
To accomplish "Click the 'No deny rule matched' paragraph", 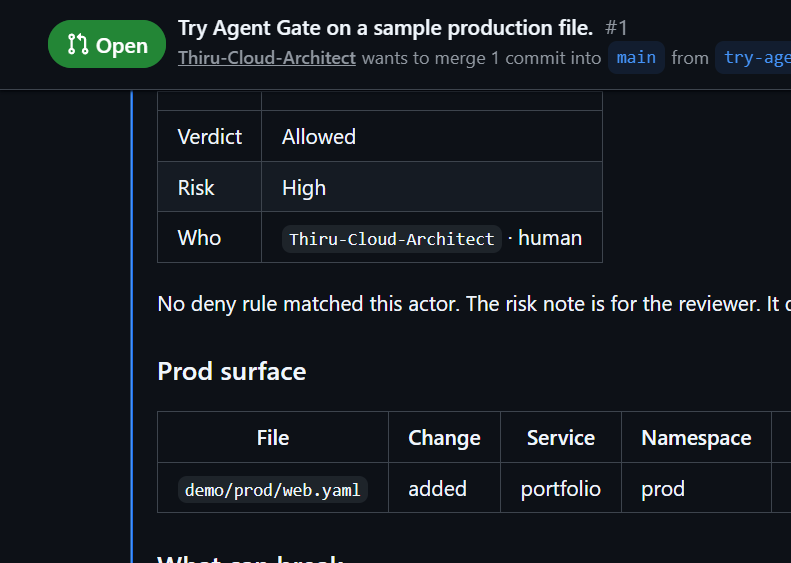I will tap(474, 304).
